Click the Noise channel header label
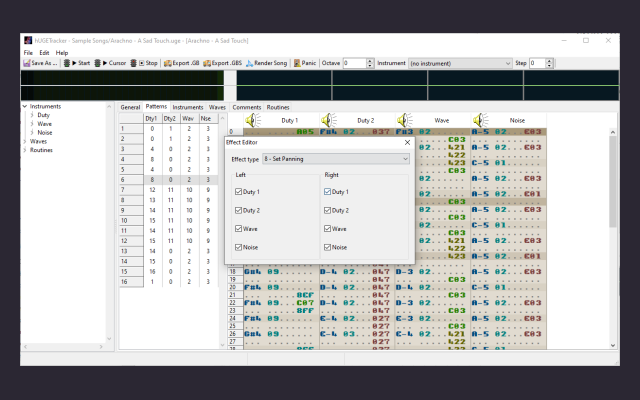Image resolution: width=640 pixels, height=400 pixels. tap(517, 120)
